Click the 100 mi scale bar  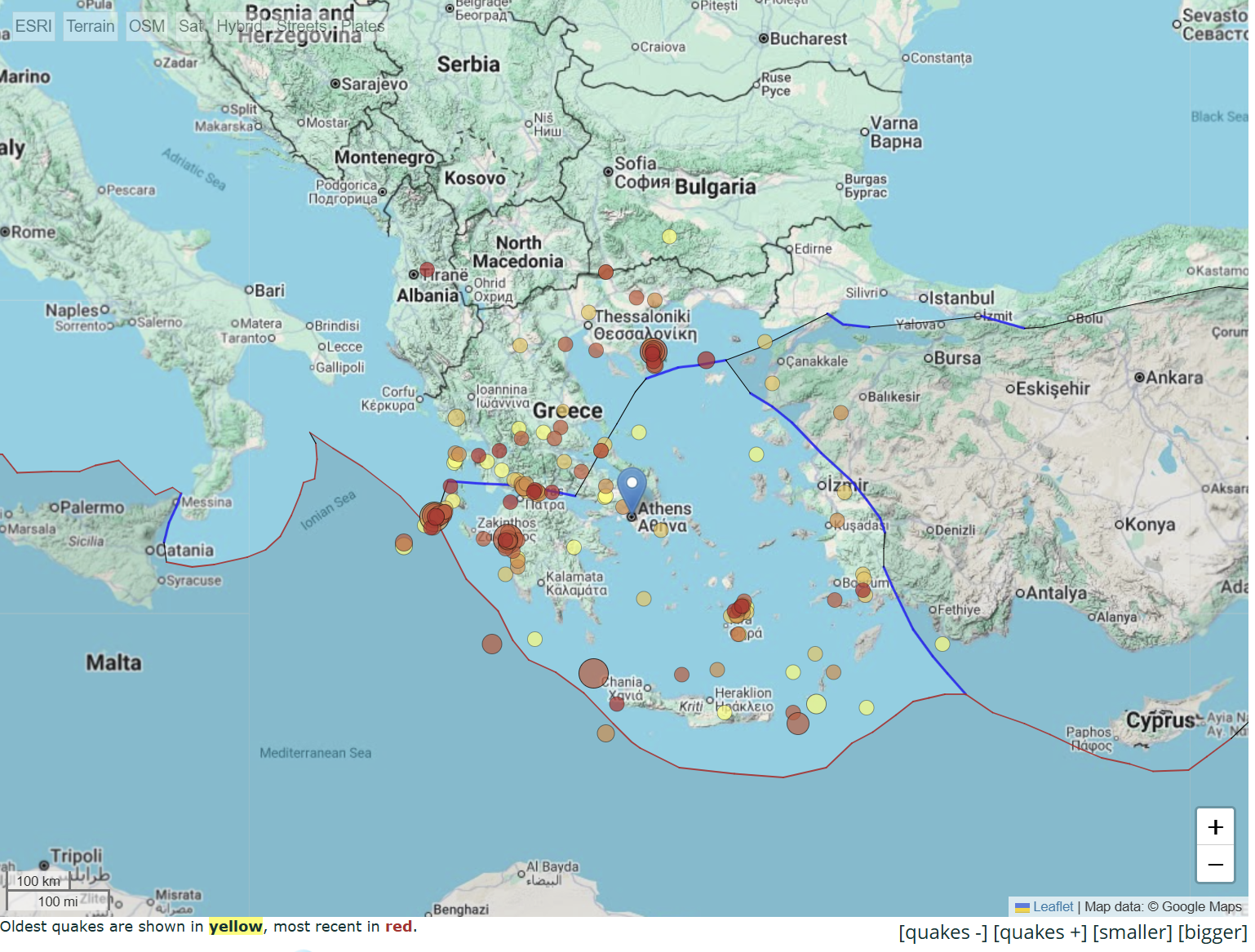pyautogui.click(x=58, y=901)
